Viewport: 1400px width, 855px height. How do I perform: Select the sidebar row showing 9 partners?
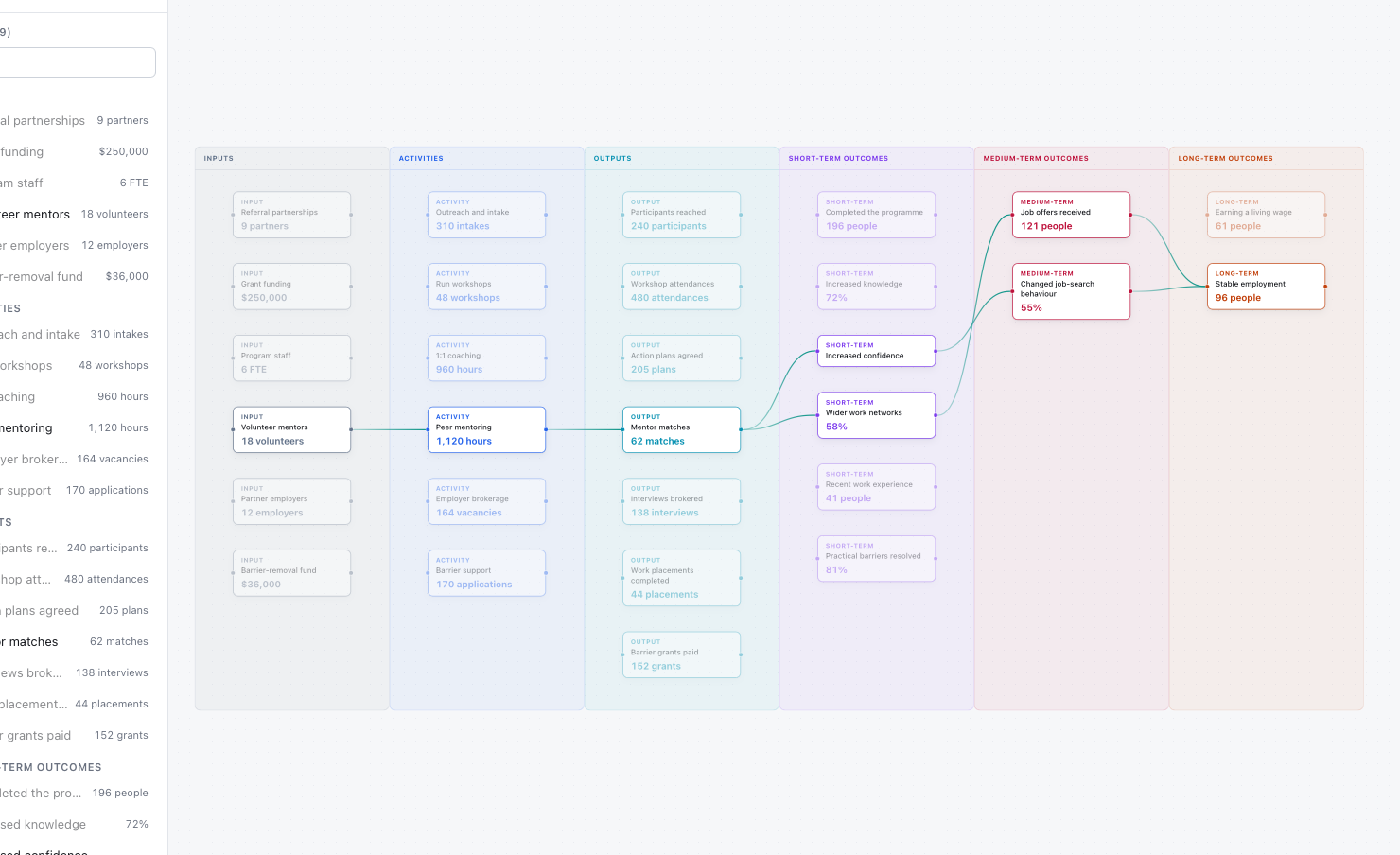point(76,120)
